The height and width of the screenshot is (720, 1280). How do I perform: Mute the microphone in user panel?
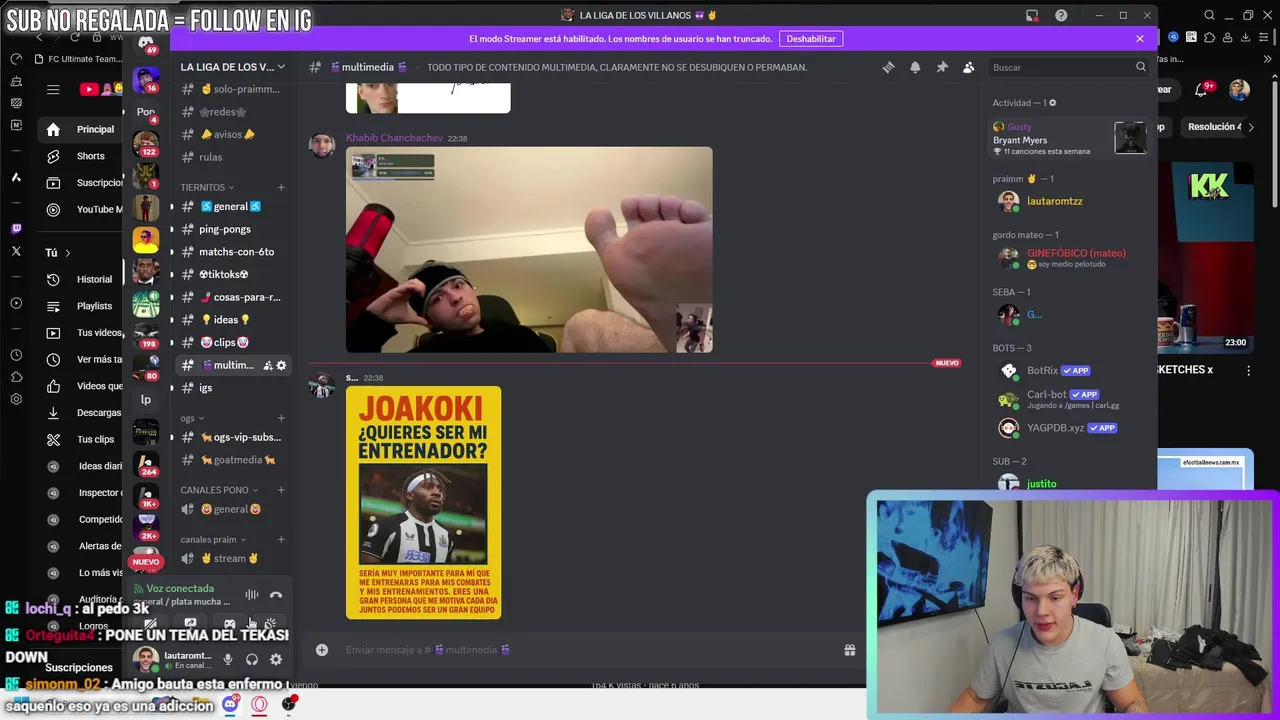pyautogui.click(x=228, y=659)
